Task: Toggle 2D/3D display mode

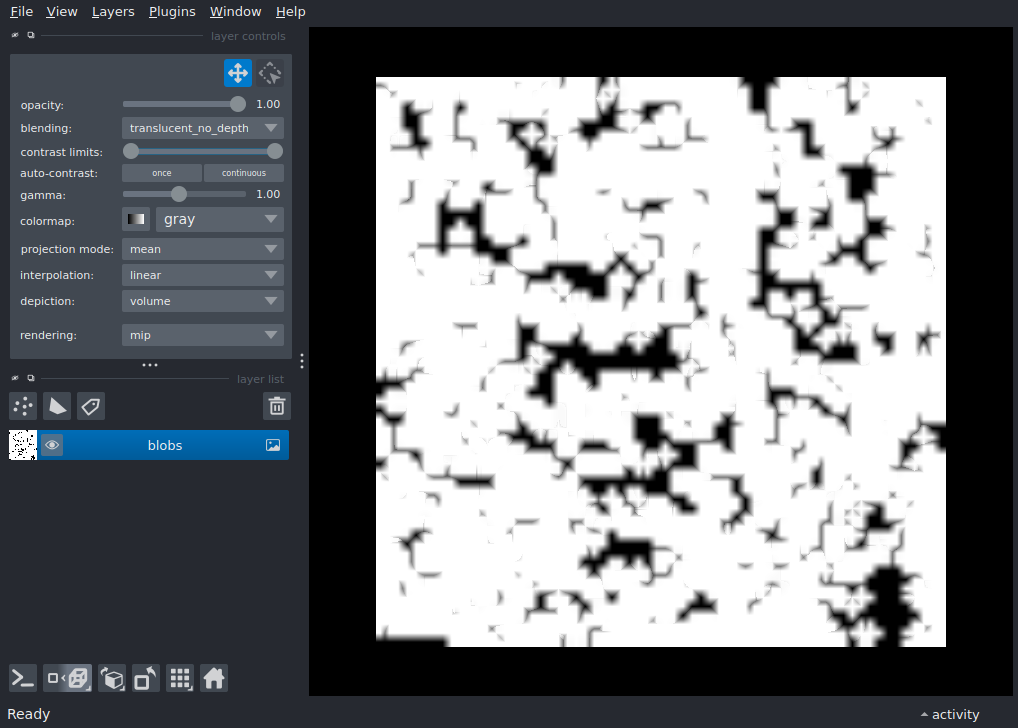Action: point(67,677)
